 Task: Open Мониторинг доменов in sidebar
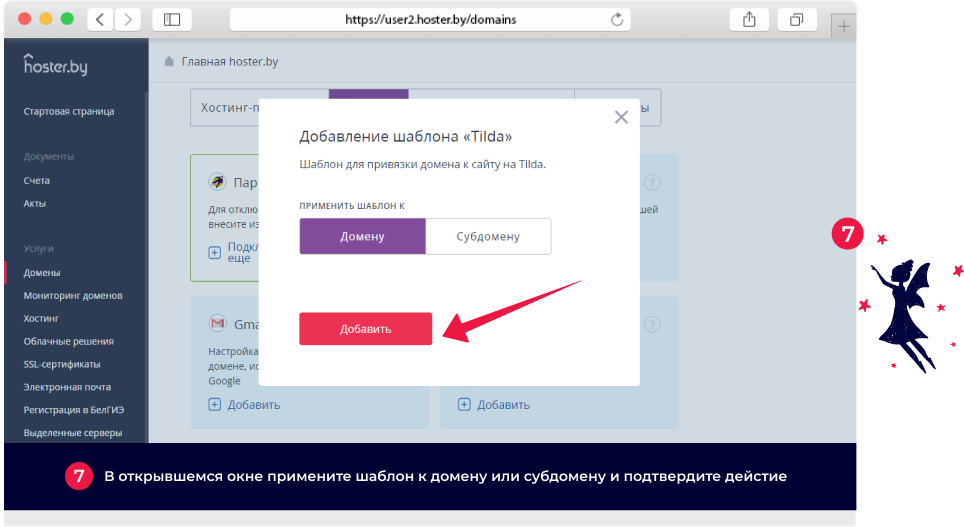[73, 296]
